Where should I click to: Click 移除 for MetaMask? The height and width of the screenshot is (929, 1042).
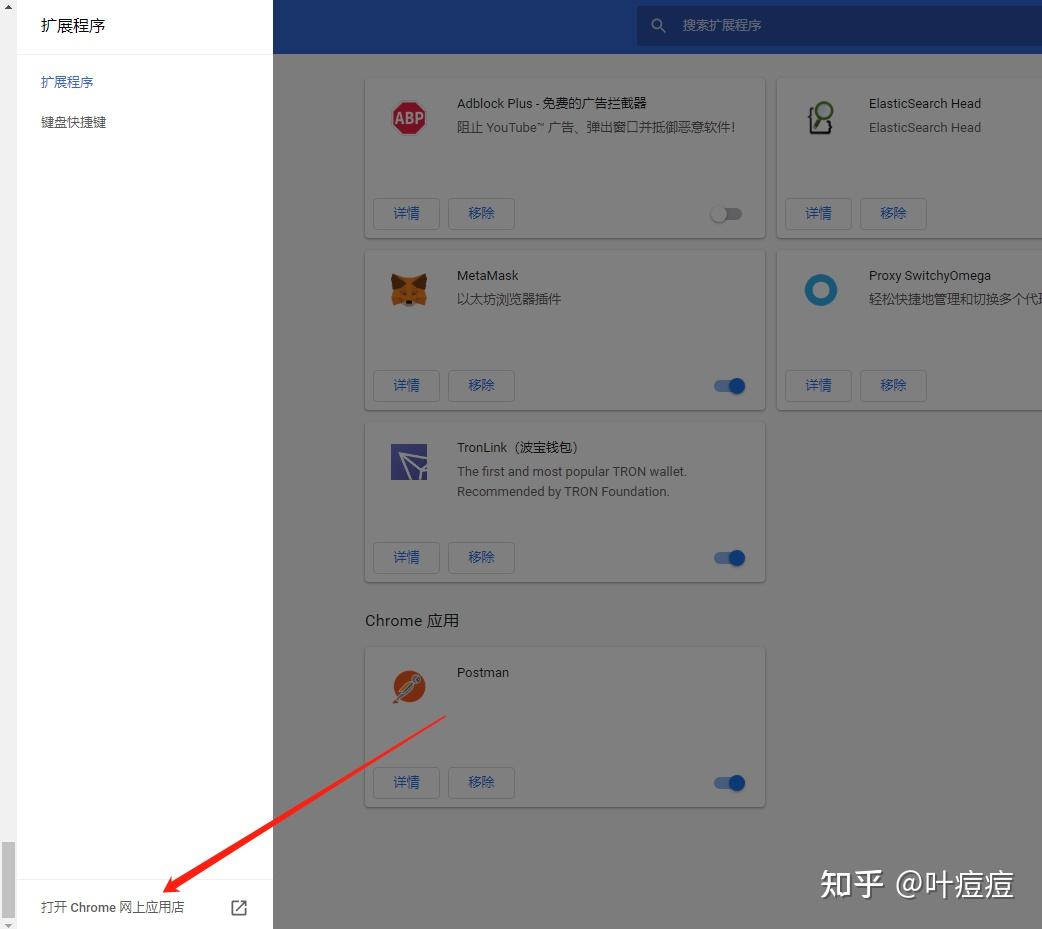point(481,385)
